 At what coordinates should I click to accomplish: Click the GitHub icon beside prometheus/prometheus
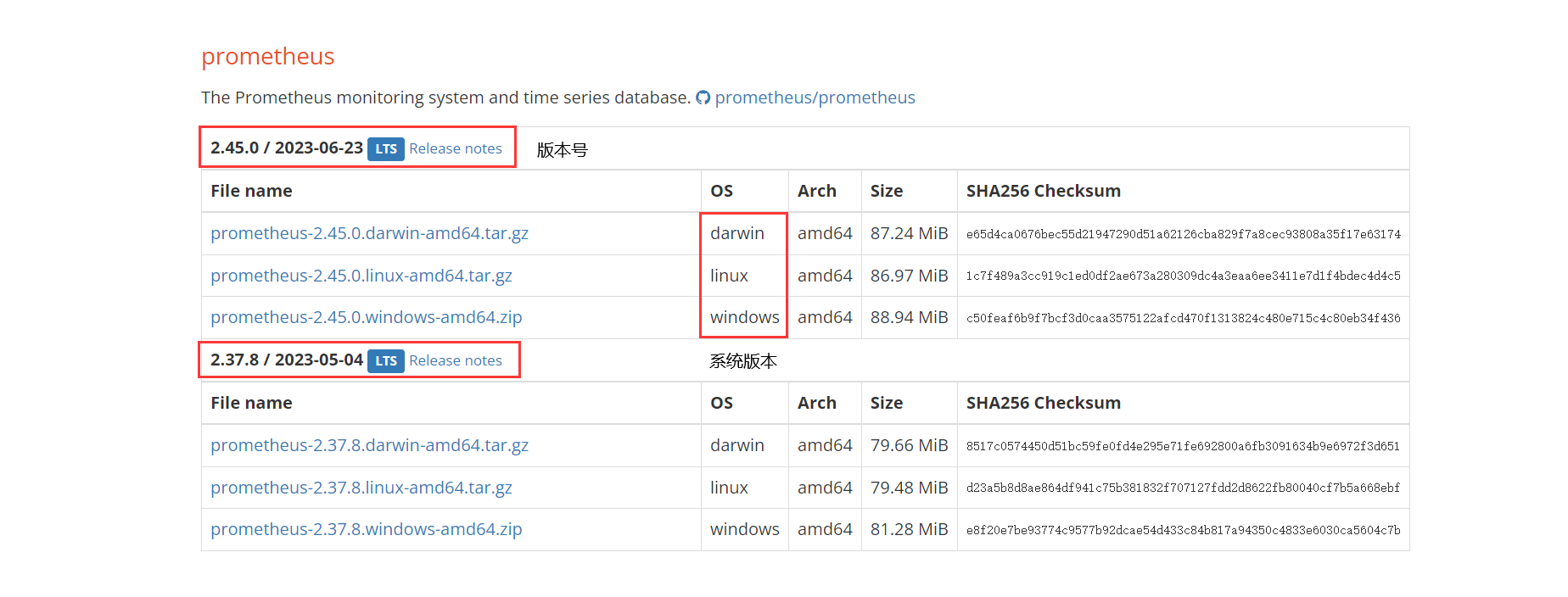[x=703, y=98]
